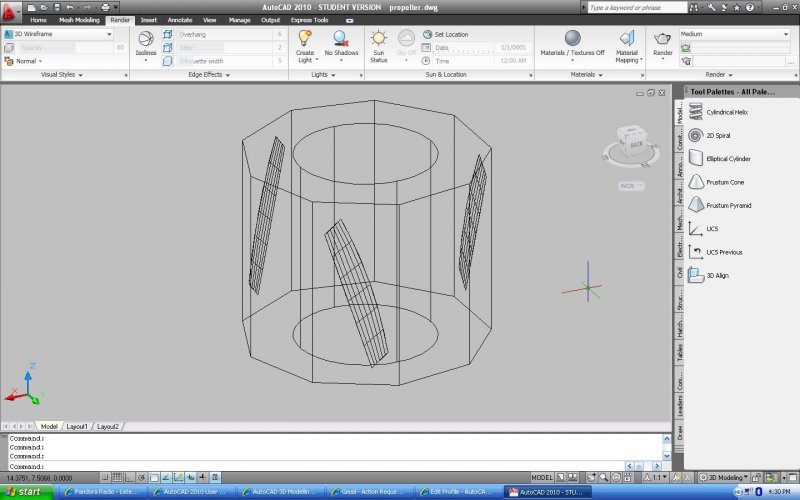Viewport: 800px width, 500px height.
Task: Expand the WCS coordinate system dropdown
Action: (x=631, y=185)
